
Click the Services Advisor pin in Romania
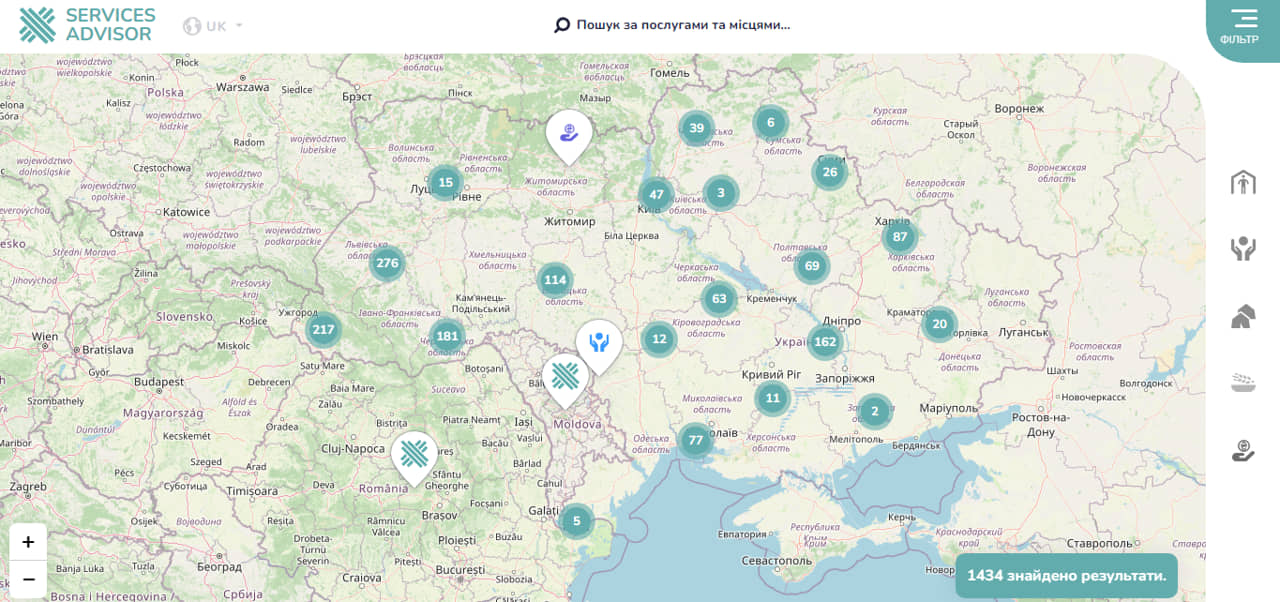click(x=413, y=455)
